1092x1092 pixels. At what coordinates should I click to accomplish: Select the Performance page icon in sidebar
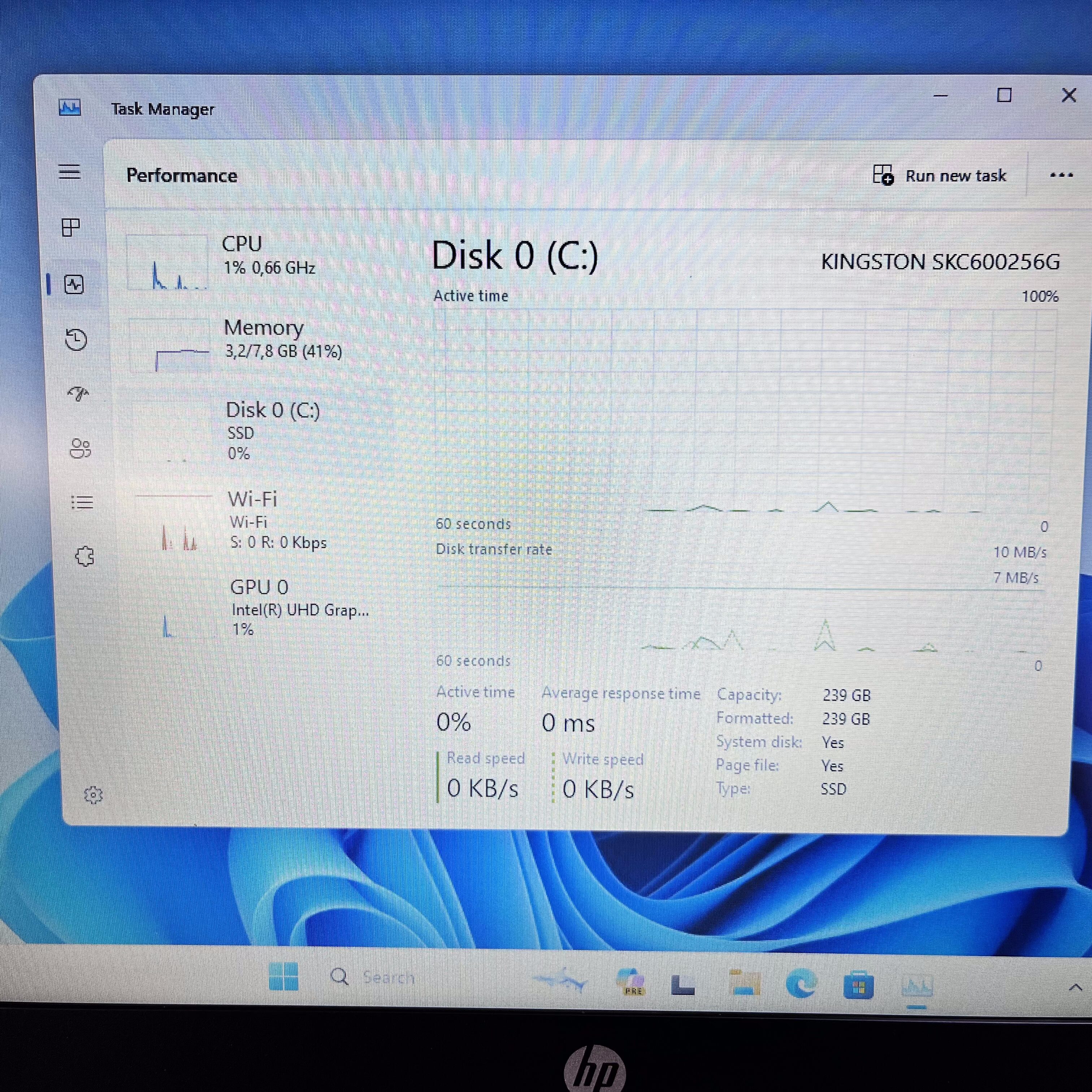(74, 284)
